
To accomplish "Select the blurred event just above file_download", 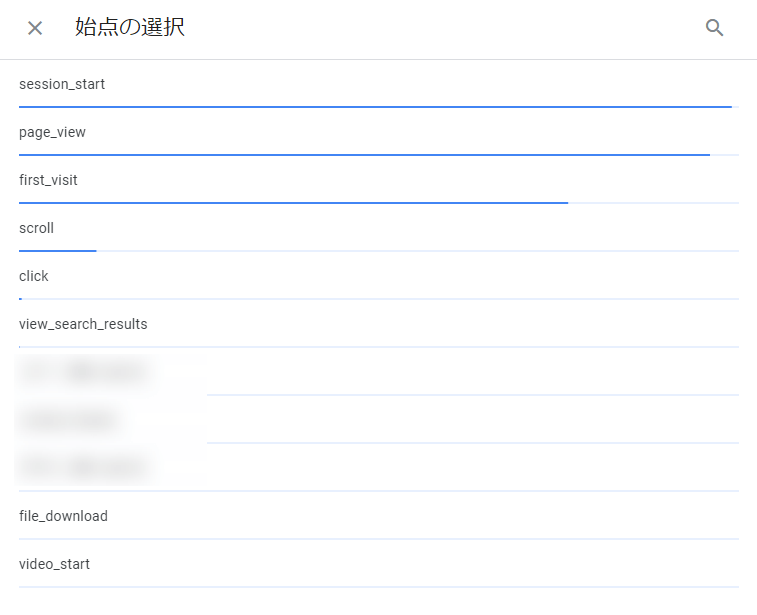I will 85,467.
